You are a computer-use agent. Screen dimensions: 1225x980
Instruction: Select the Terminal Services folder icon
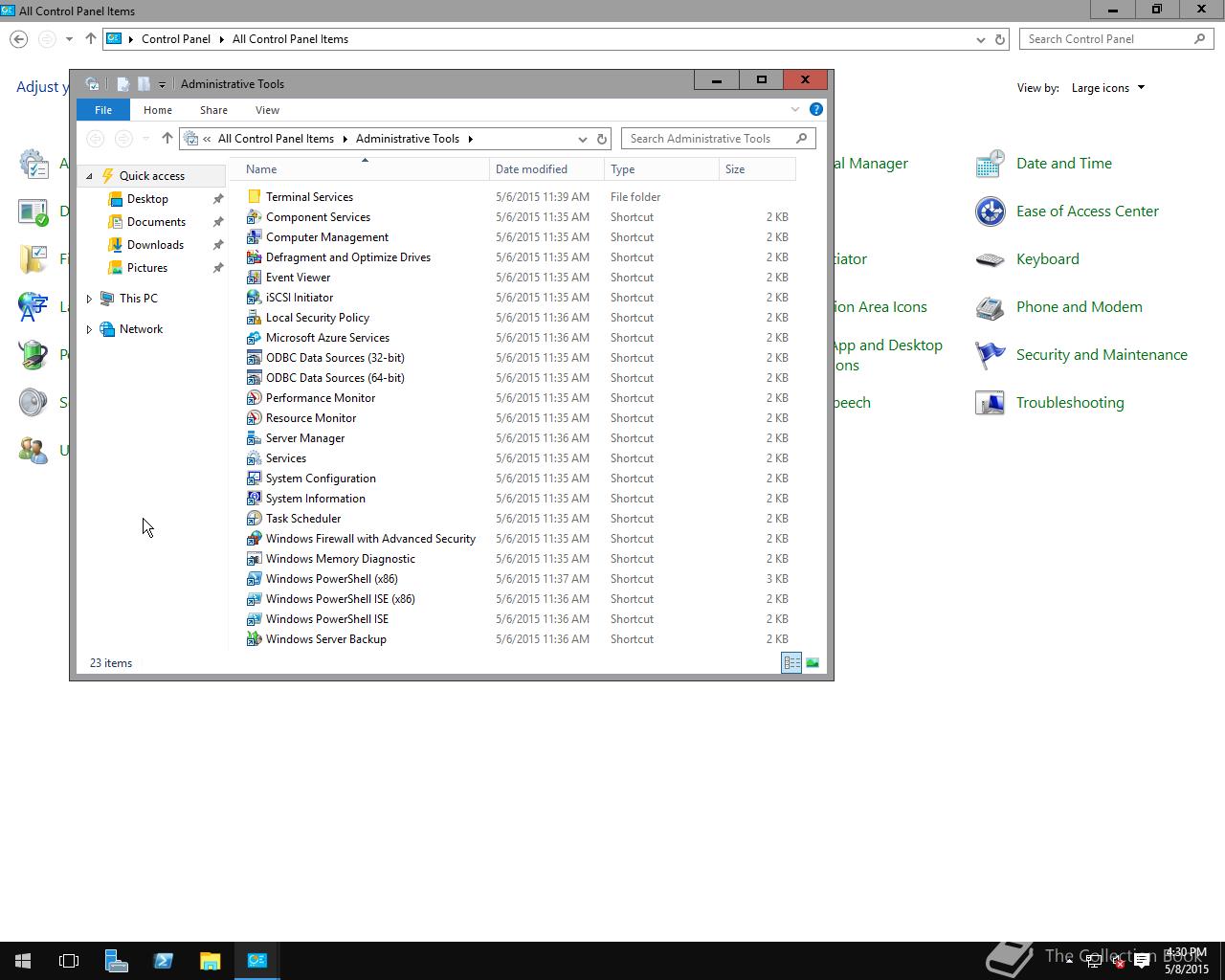[254, 197]
